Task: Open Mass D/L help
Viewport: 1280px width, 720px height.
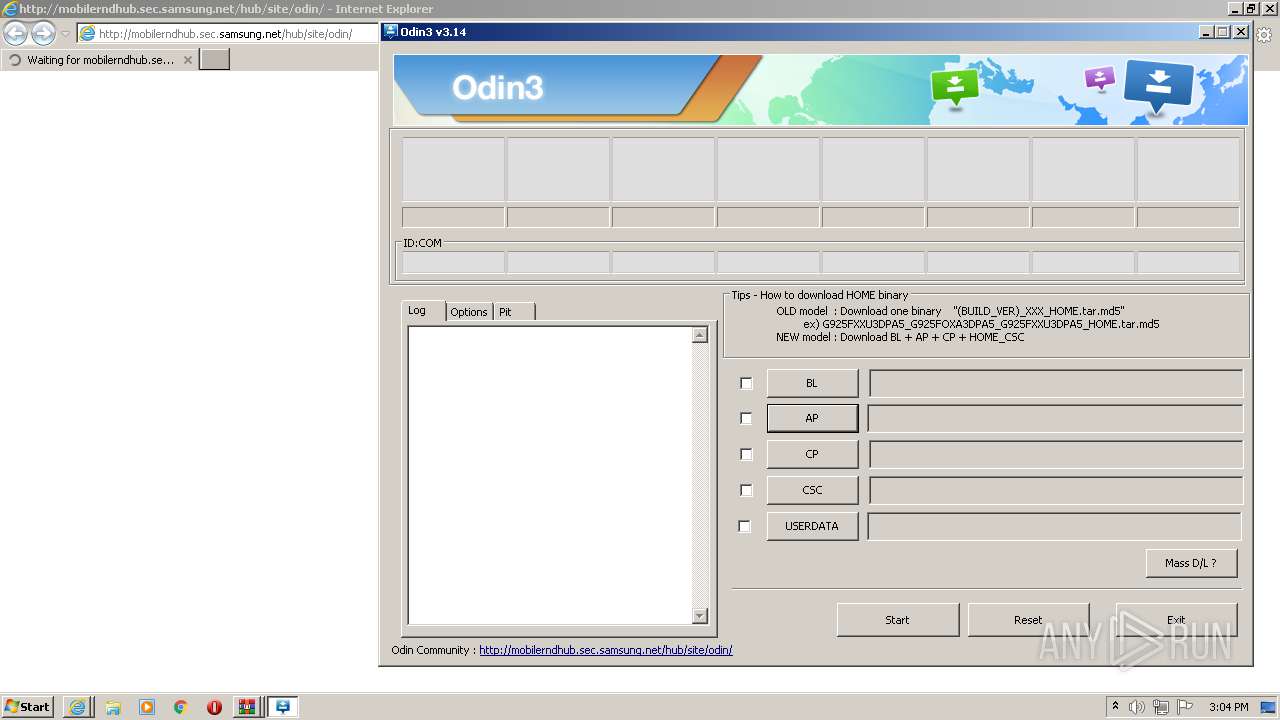Action: pyautogui.click(x=1191, y=563)
